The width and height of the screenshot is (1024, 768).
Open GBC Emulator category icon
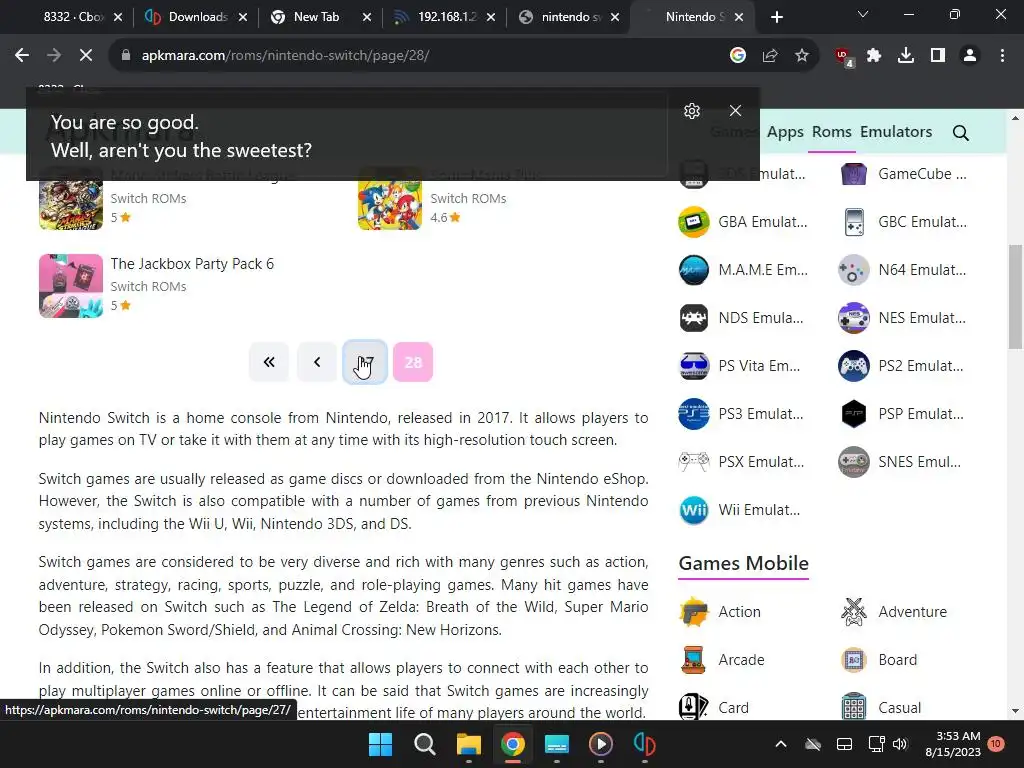tap(854, 222)
